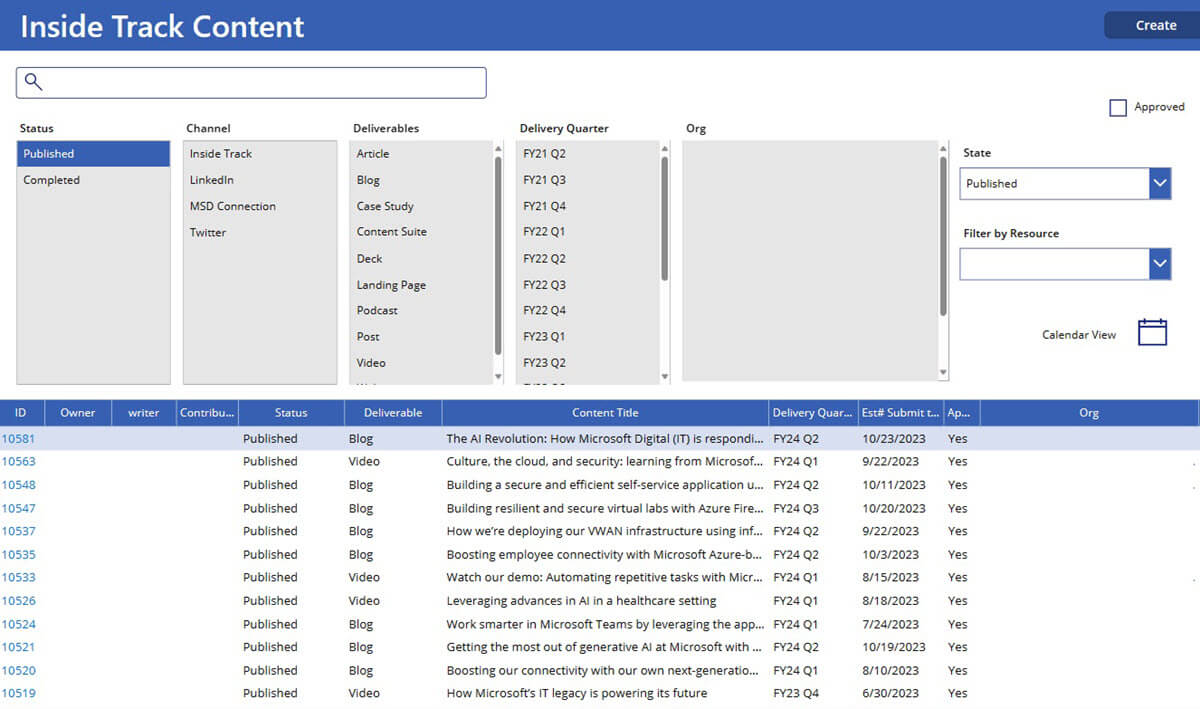Screen dimensions: 1200x709
Task: Select Case Study deliverable
Action: pyautogui.click(x=422, y=206)
